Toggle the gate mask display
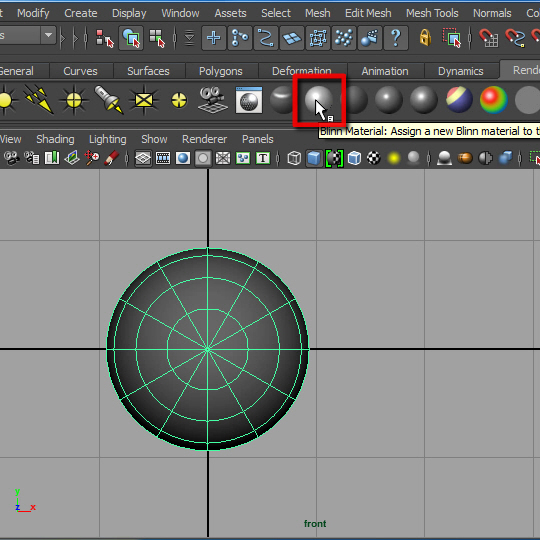 [x=203, y=158]
